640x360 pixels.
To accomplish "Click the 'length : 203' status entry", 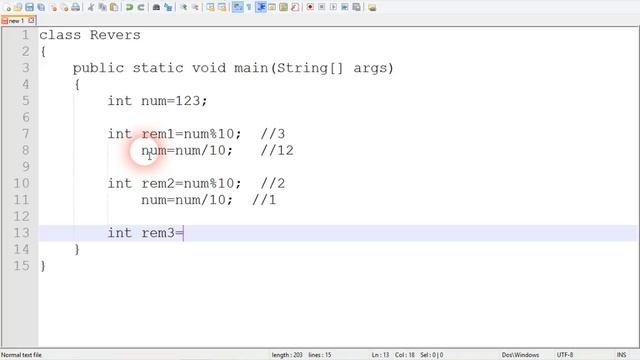I will 287,355.
